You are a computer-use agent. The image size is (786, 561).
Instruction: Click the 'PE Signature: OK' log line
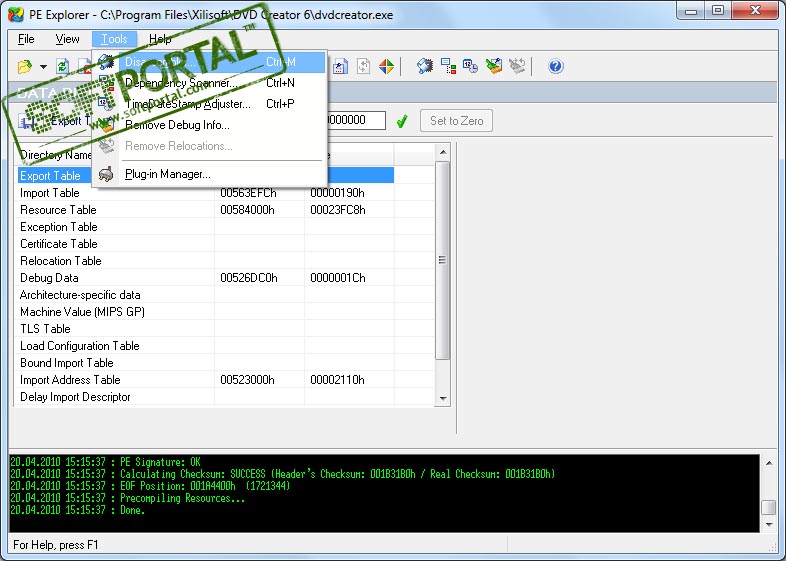(x=105, y=462)
